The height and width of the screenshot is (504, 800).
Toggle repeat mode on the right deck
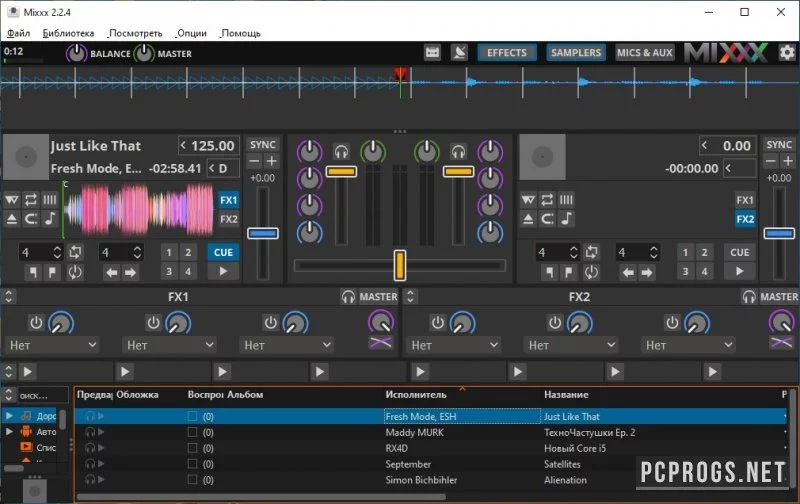547,199
